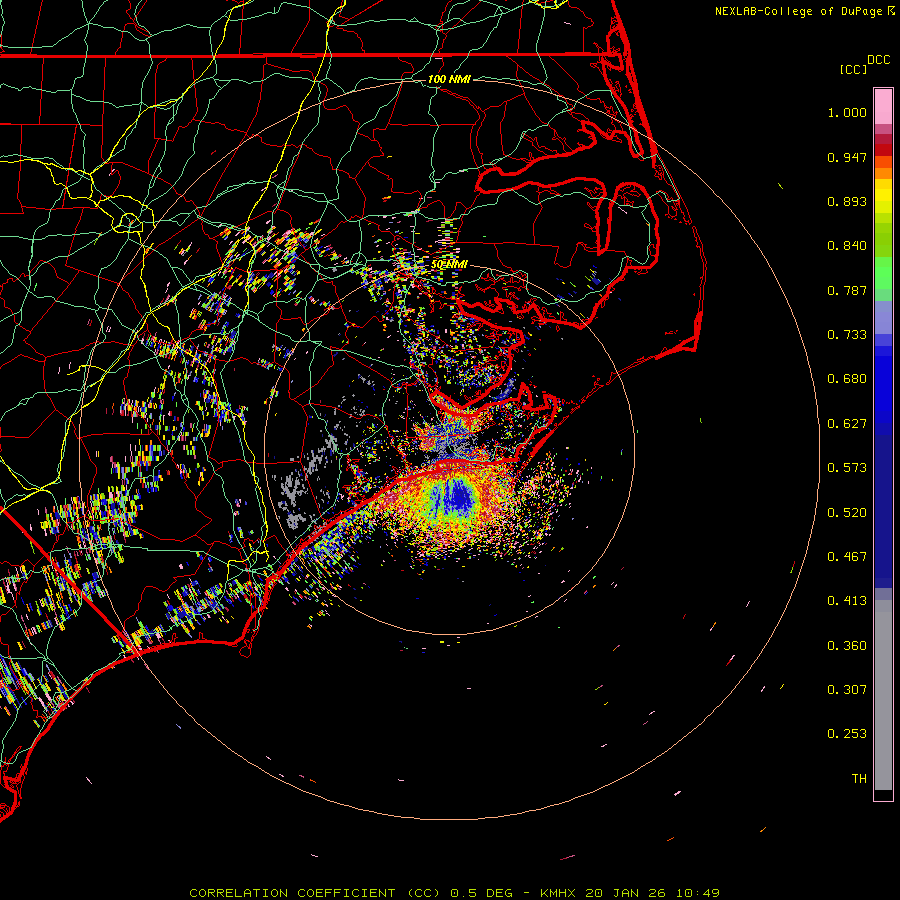Click the 100 NMI range ring label
The image size is (900, 900).
pyautogui.click(x=449, y=79)
